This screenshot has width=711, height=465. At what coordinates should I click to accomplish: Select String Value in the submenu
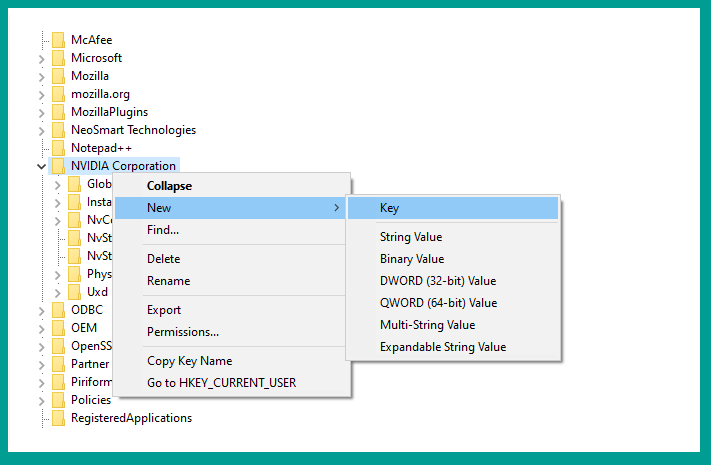pyautogui.click(x=411, y=237)
